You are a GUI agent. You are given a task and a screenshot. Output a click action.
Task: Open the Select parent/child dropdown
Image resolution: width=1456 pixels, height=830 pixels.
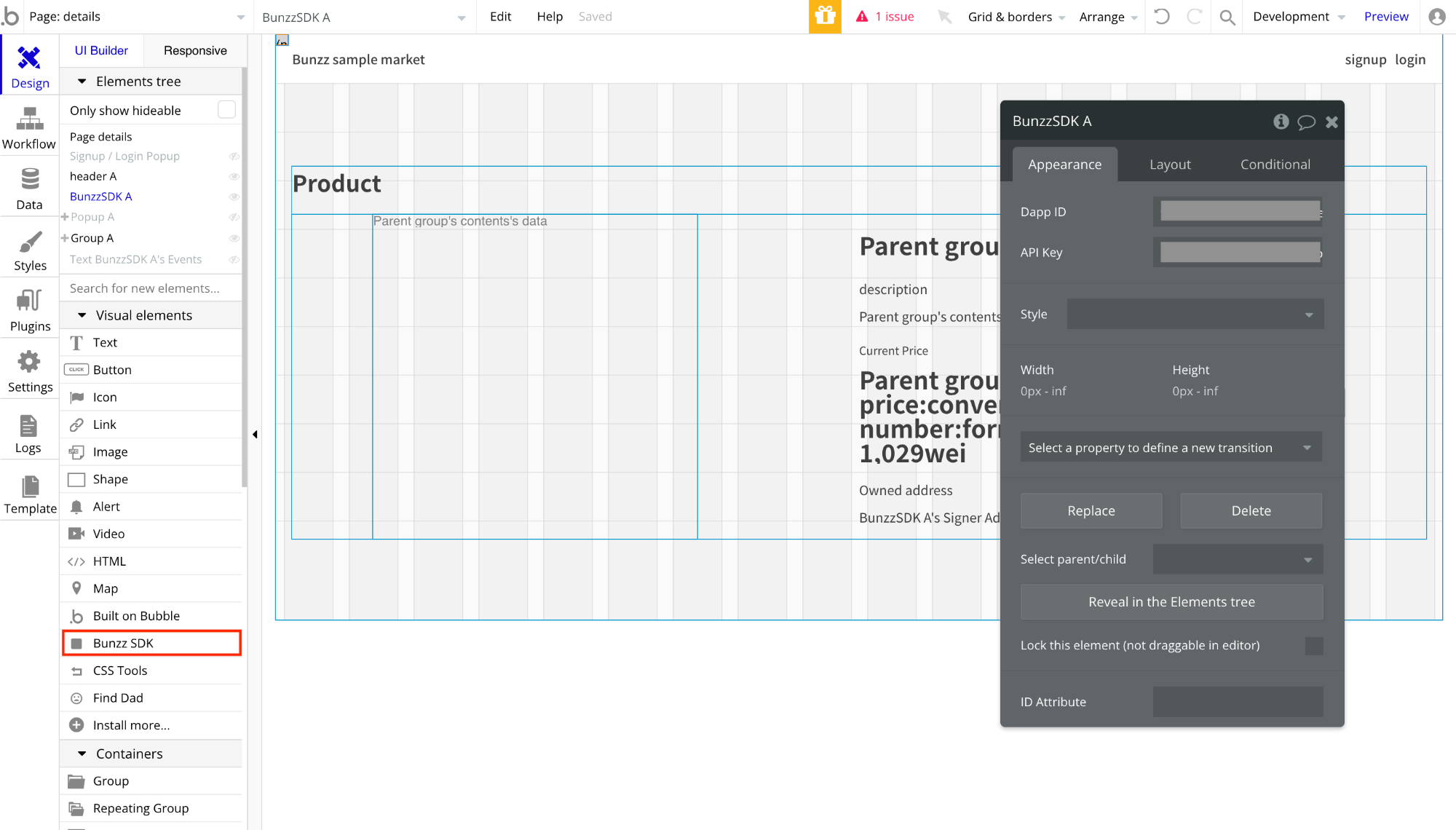[x=1238, y=559]
